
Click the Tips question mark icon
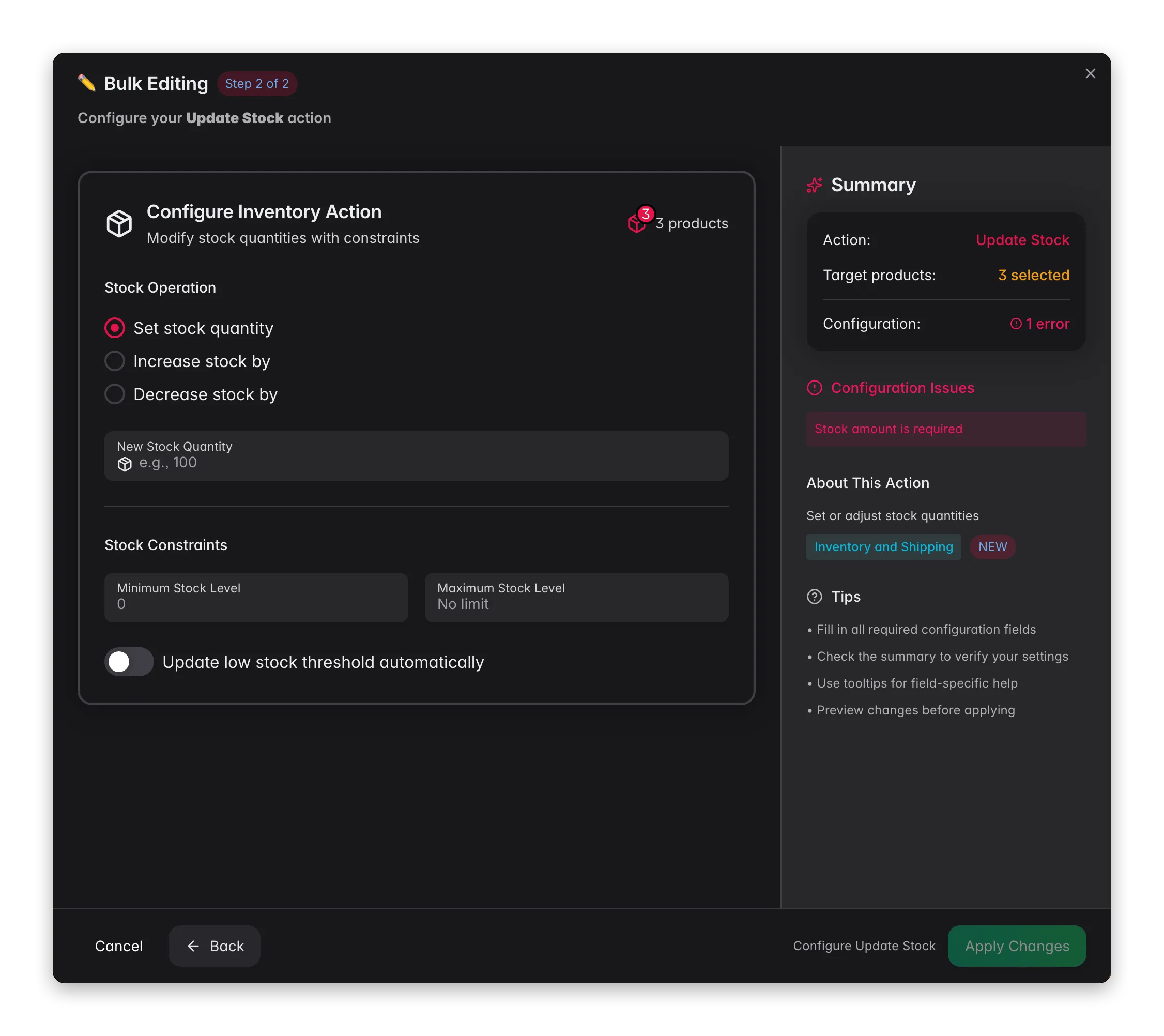pyautogui.click(x=815, y=596)
